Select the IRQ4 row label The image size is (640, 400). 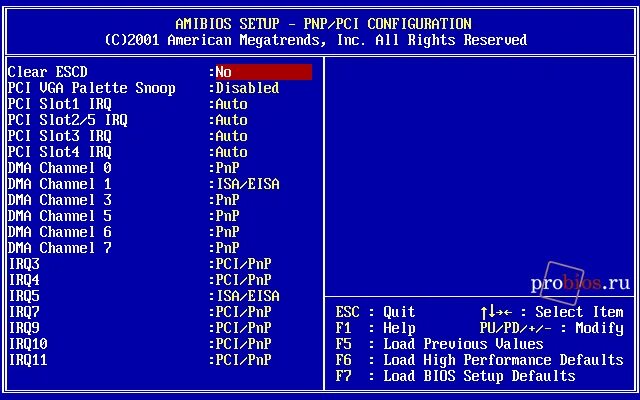(24, 280)
